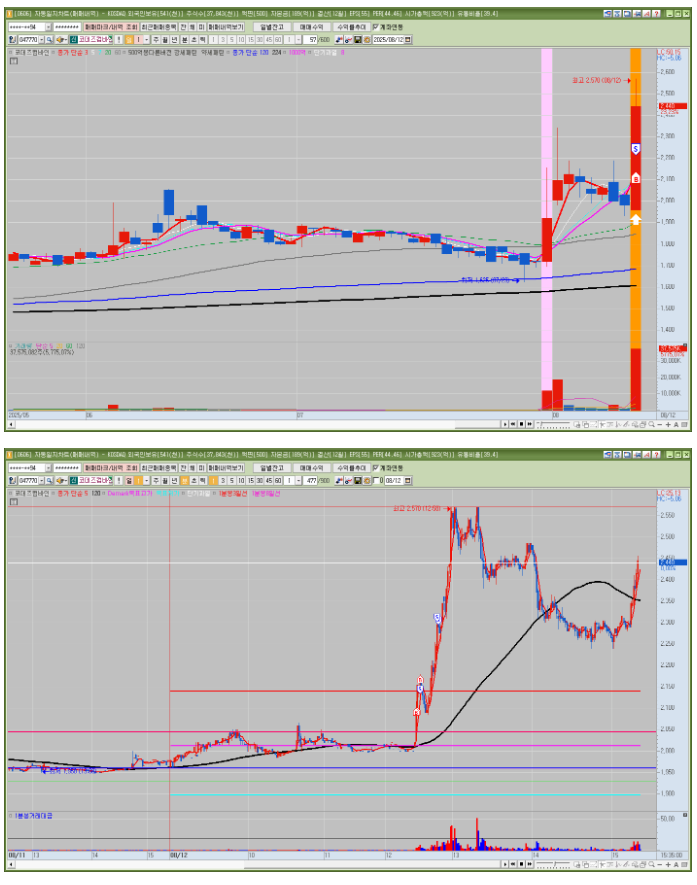Click rewind control below the minute chart
This screenshot has height=885, width=697.
click(512, 865)
